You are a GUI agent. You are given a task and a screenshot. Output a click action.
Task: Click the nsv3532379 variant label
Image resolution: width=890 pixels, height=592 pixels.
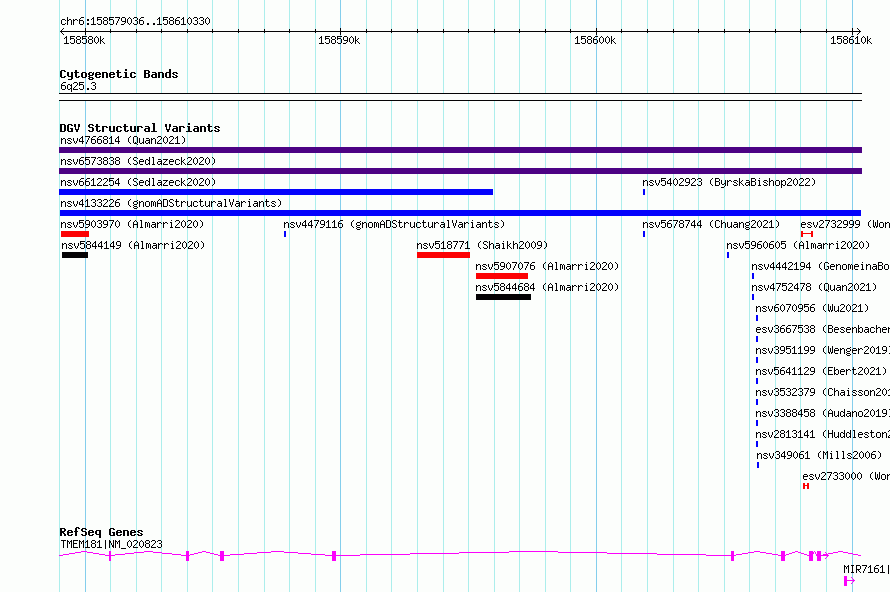822,392
